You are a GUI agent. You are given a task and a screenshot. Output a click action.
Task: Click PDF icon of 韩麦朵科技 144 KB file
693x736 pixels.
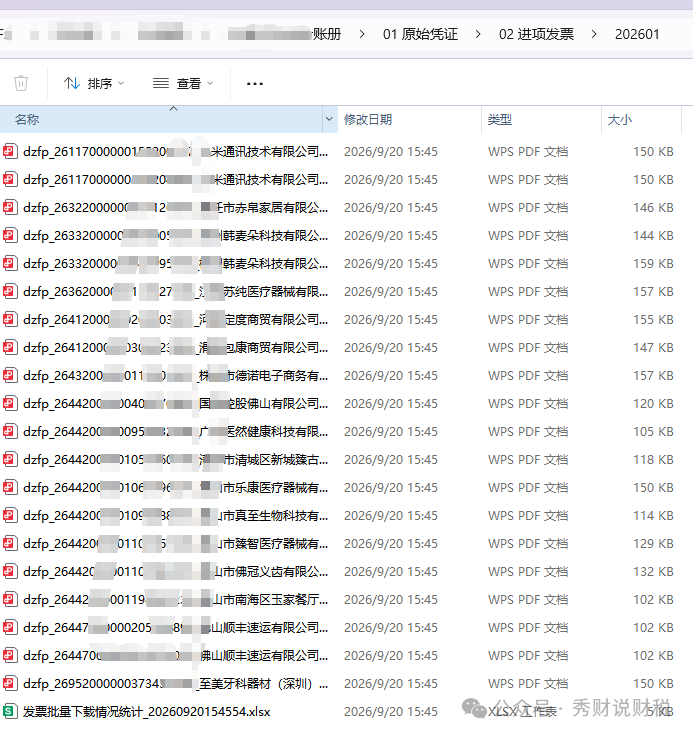(10, 235)
